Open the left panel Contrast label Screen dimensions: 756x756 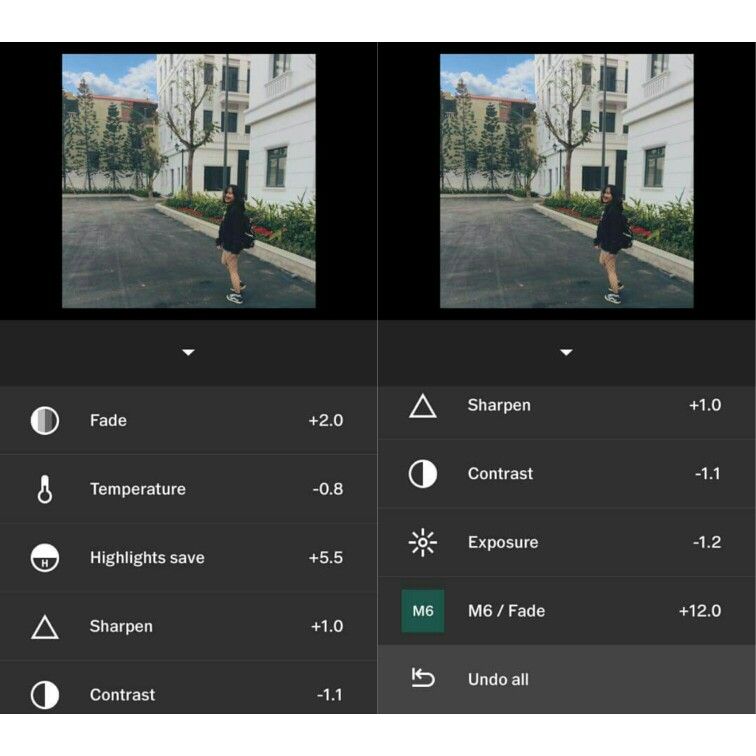pyautogui.click(x=122, y=695)
